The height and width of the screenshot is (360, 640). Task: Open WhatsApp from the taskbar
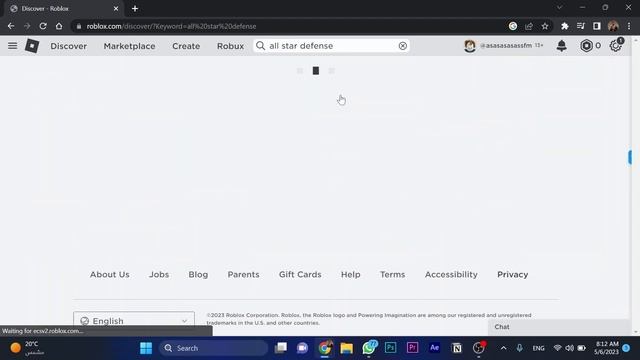coord(369,348)
